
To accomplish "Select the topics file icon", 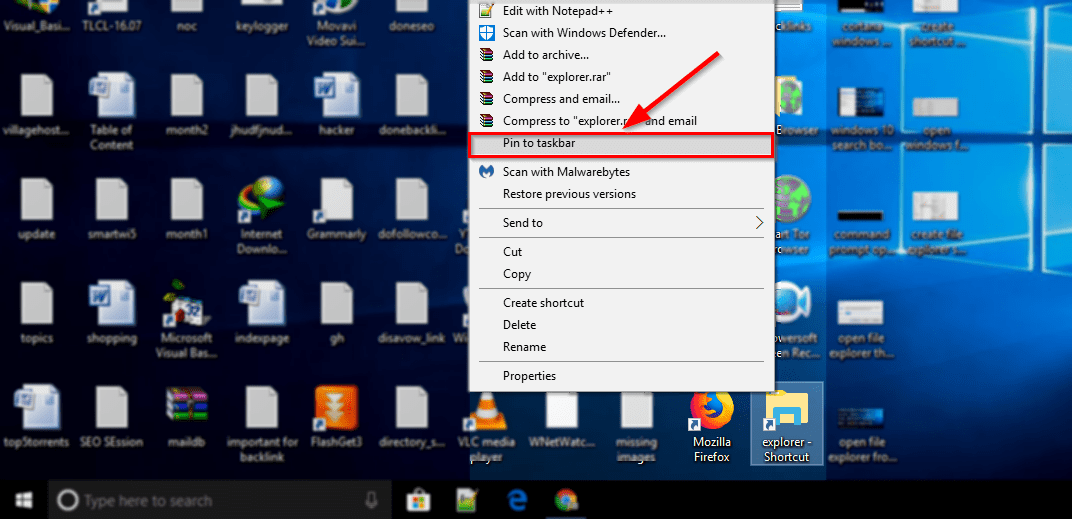I will (36, 313).
